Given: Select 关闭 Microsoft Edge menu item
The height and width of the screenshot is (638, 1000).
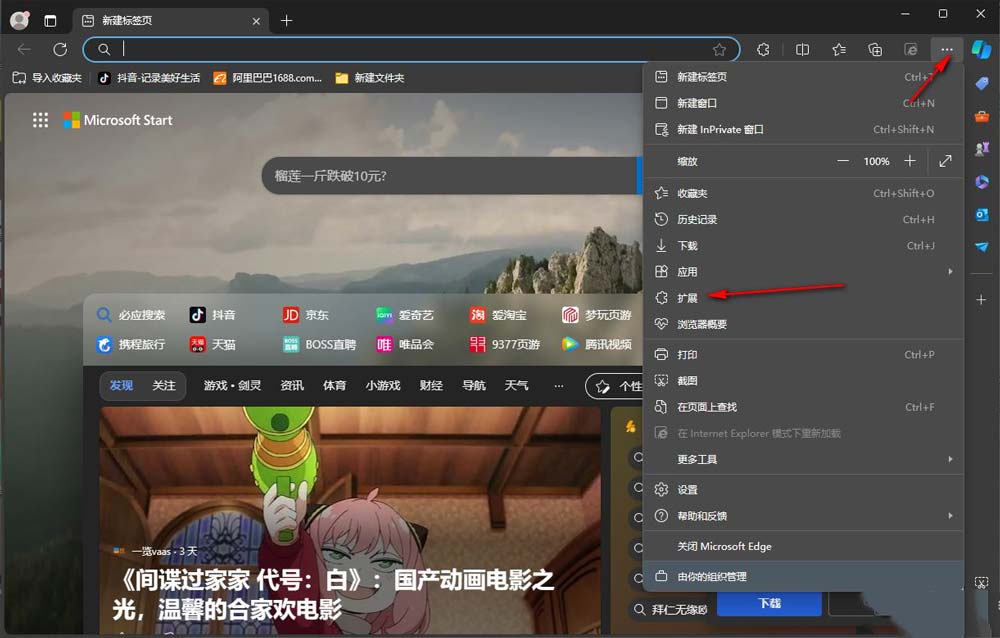Looking at the screenshot, I should (802, 546).
